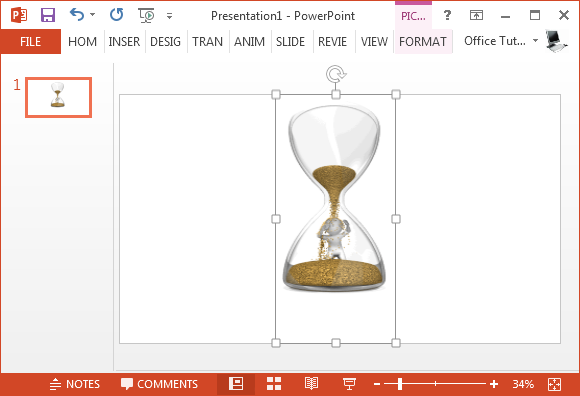Open PowerPoint Help question mark
The image size is (580, 396).
coord(447,15)
